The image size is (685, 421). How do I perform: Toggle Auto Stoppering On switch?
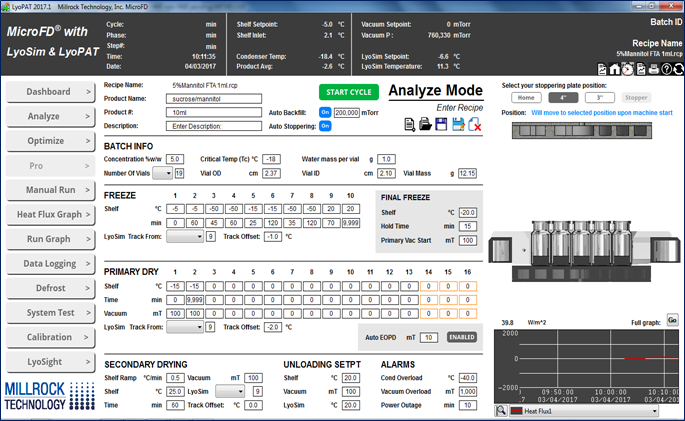(325, 126)
